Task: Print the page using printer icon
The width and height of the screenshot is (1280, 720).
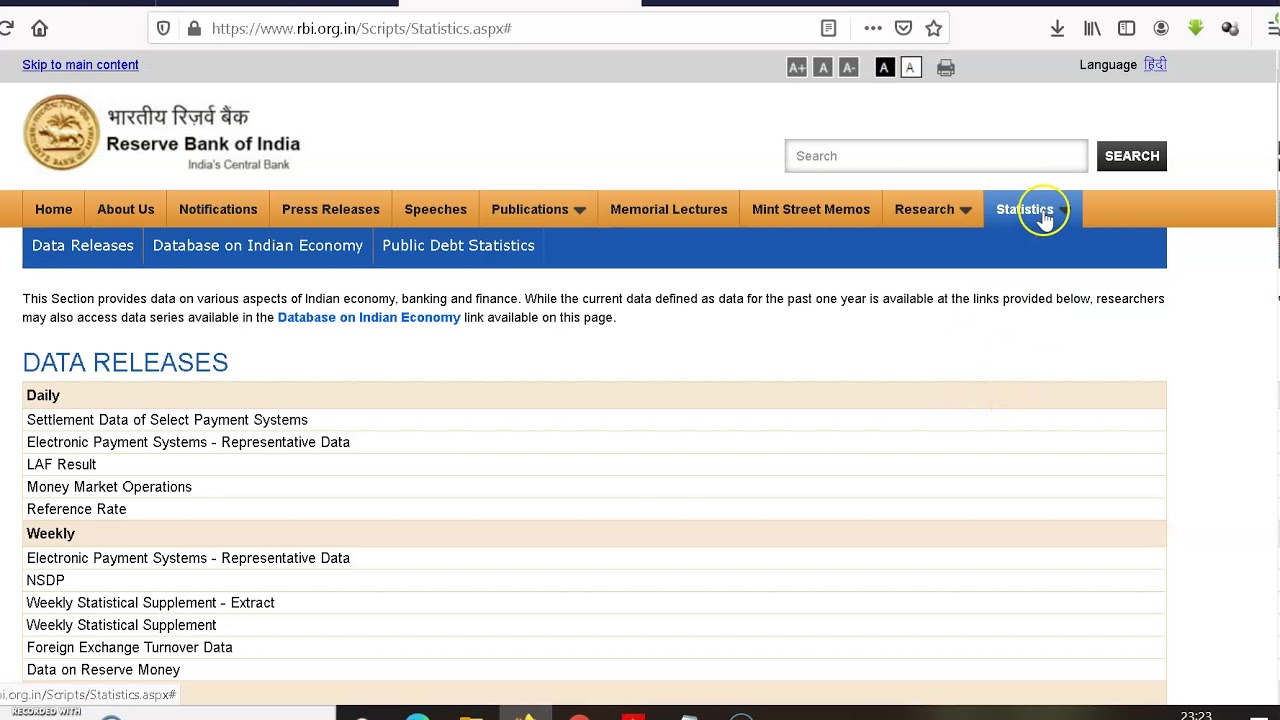Action: (x=946, y=67)
